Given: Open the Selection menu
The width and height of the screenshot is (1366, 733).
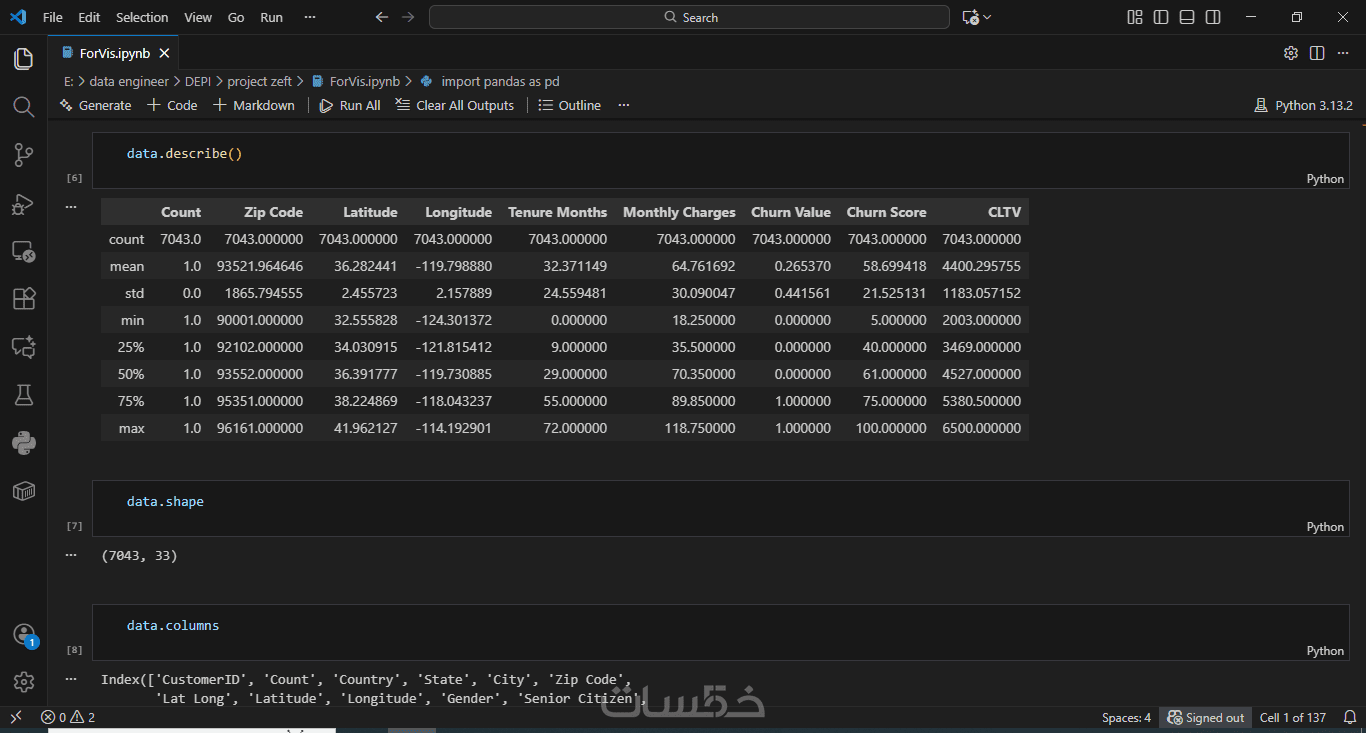Looking at the screenshot, I should pos(142,17).
